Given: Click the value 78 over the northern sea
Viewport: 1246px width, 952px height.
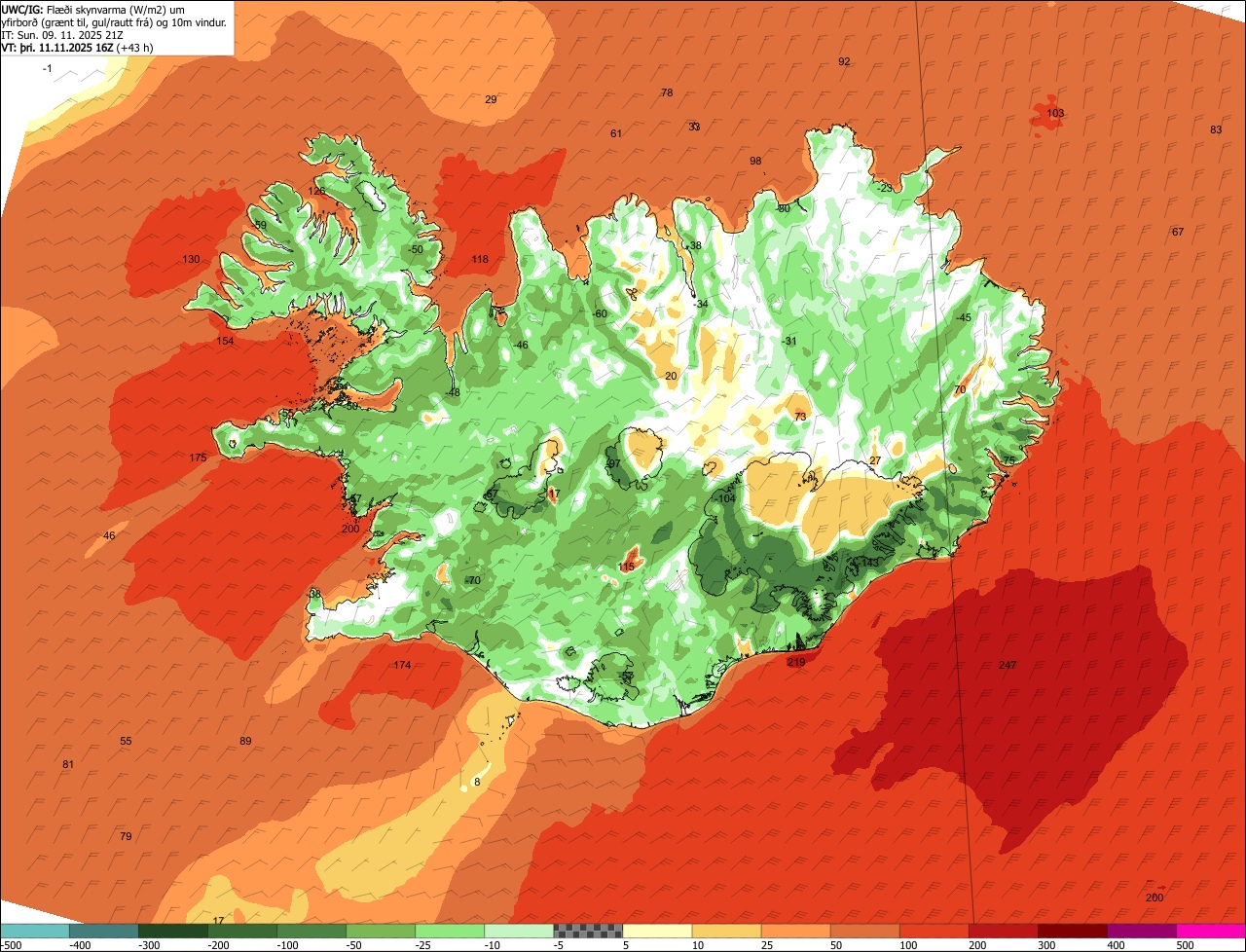Looking at the screenshot, I should pyautogui.click(x=667, y=92).
